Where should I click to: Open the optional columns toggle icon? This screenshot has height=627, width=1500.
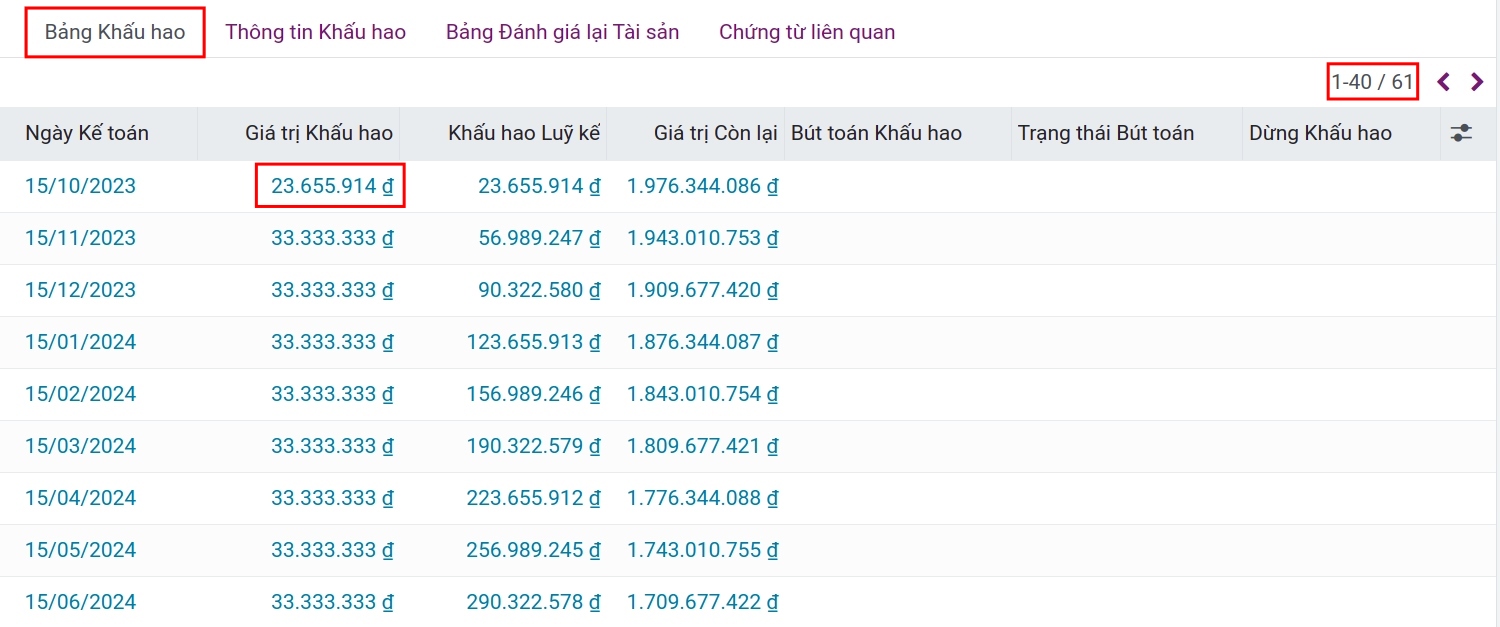pos(1463,132)
